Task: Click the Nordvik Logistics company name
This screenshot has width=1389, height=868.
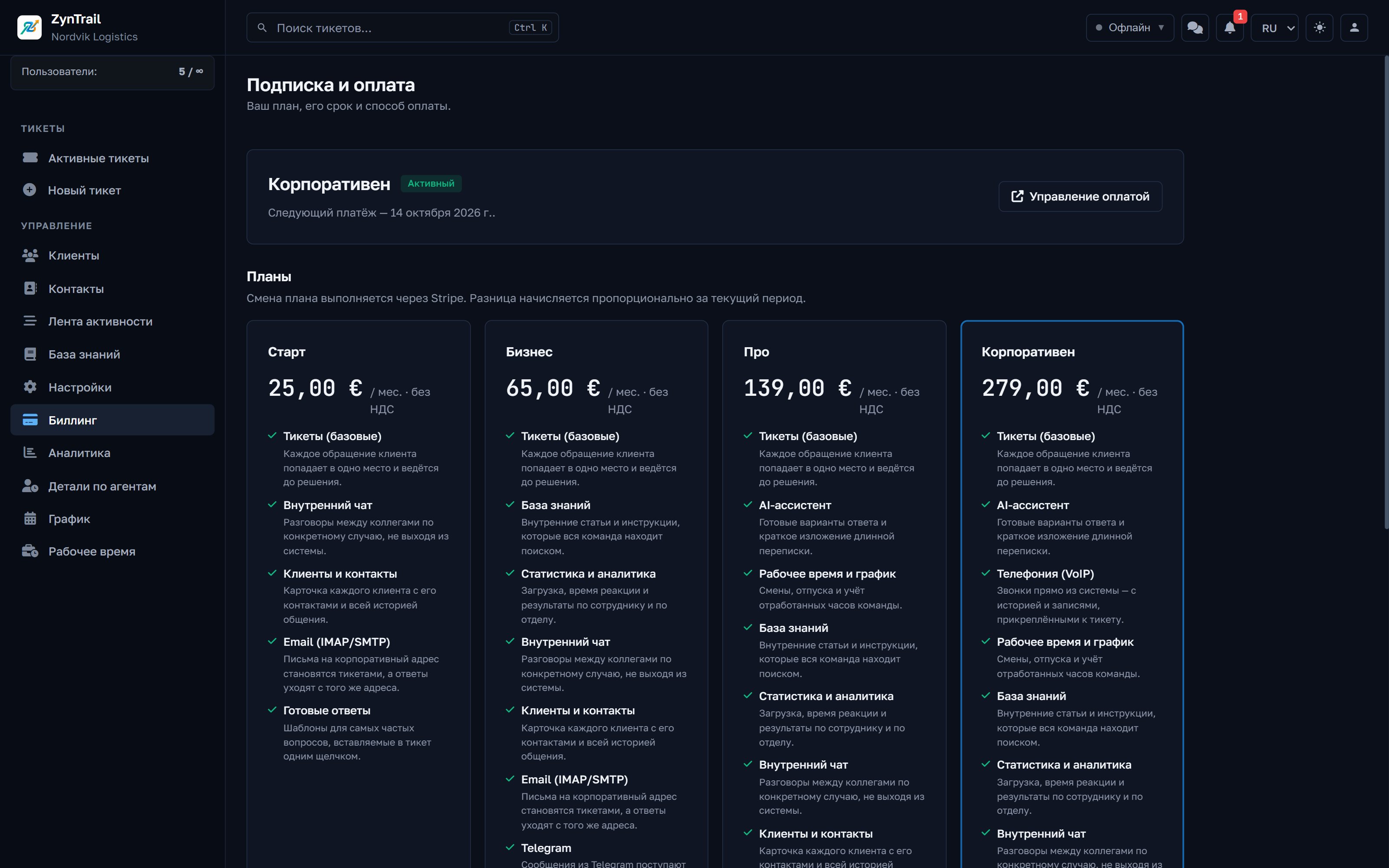Action: 95,37
